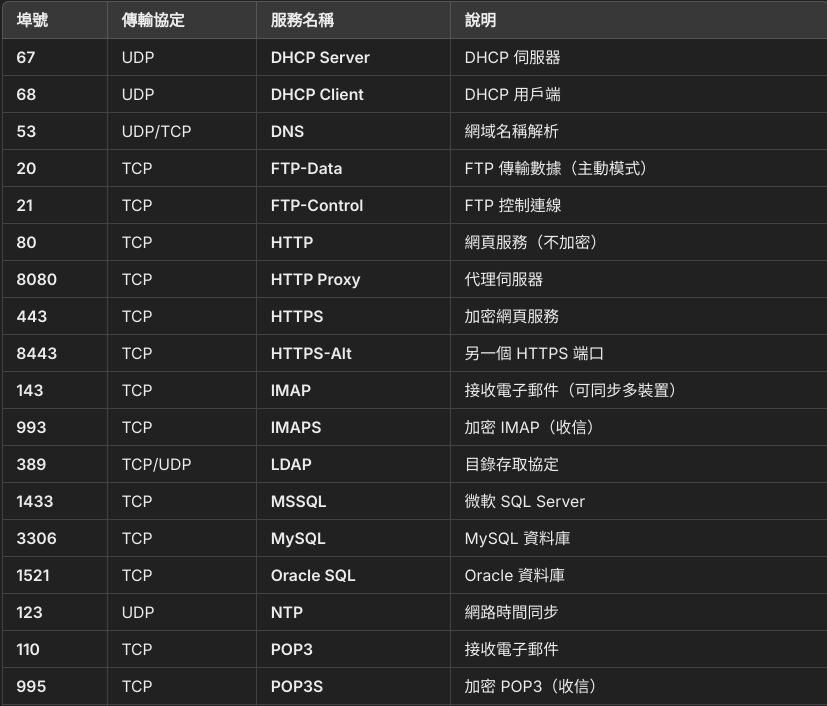
Task: Click the 說明 column header
Action: coord(480,20)
